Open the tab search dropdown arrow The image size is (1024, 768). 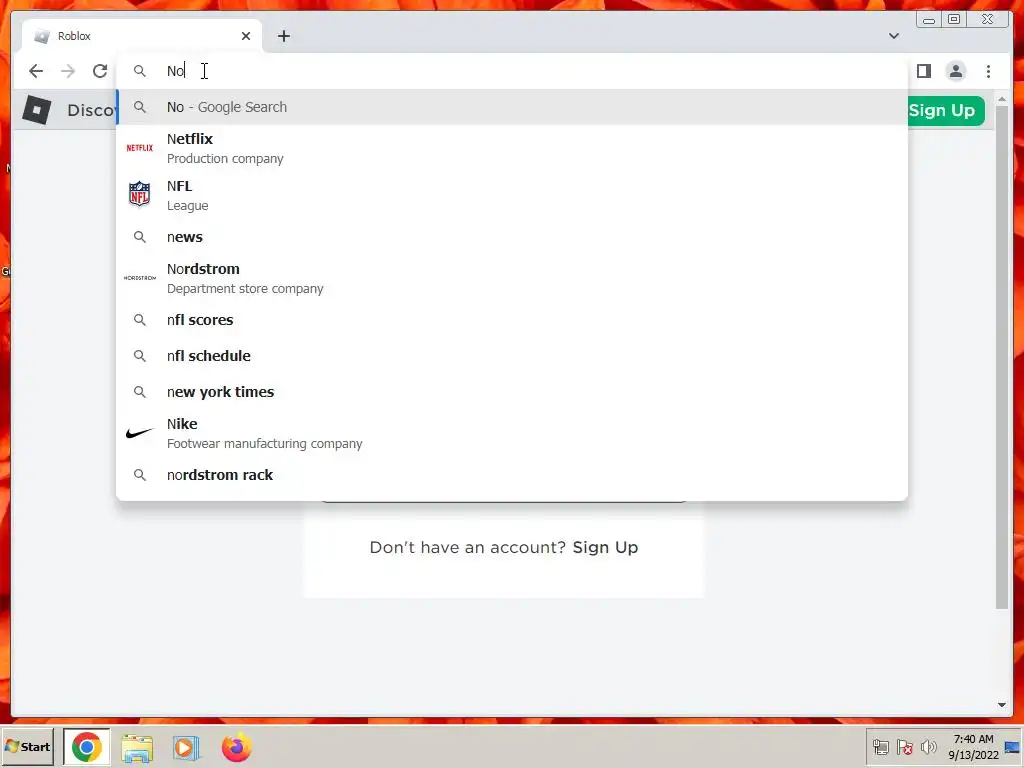tap(894, 36)
